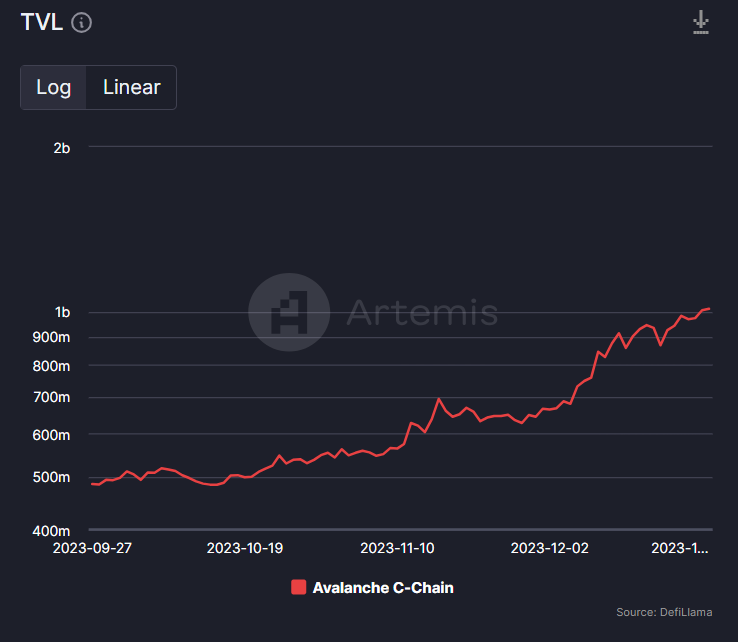Click the 600m y-axis label
The image size is (738, 642).
(51, 435)
